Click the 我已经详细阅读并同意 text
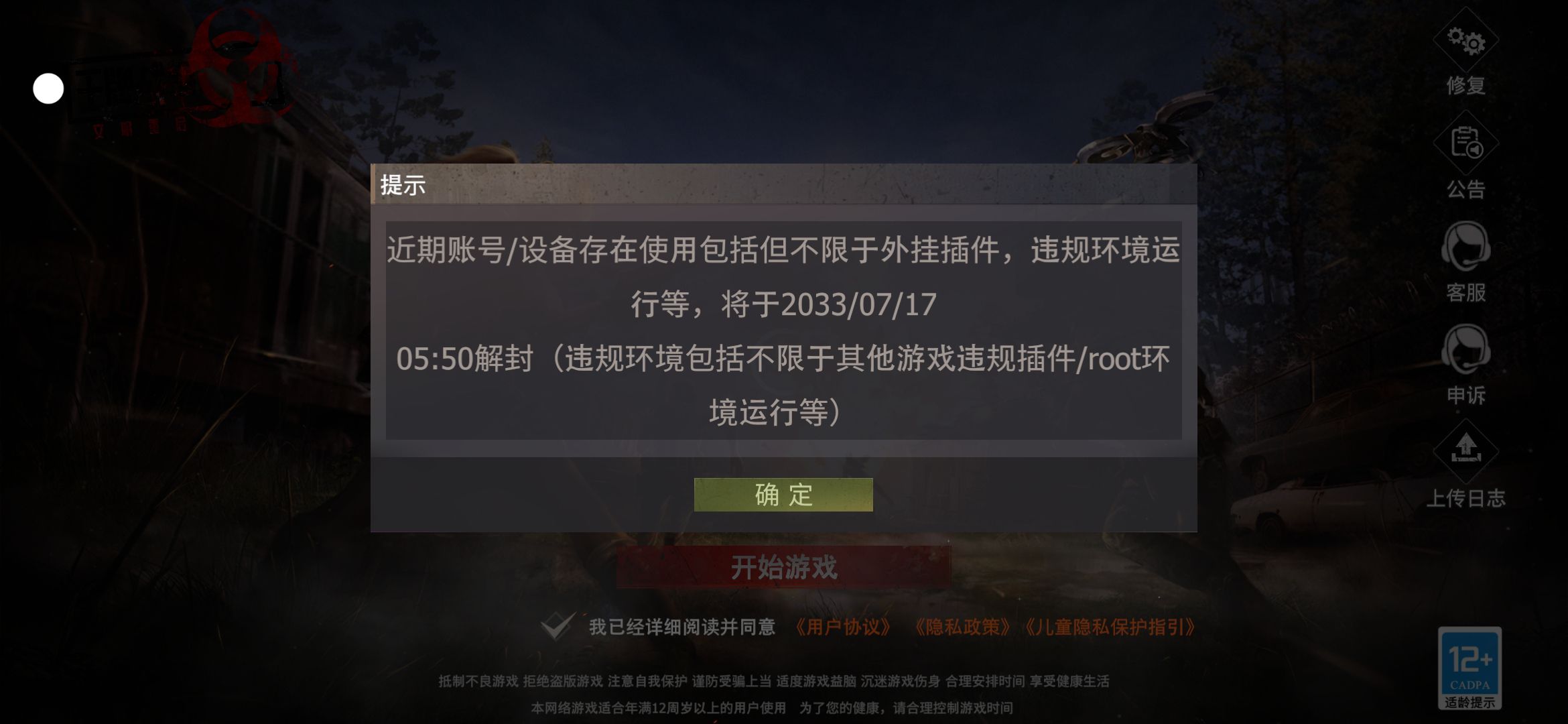 681,627
